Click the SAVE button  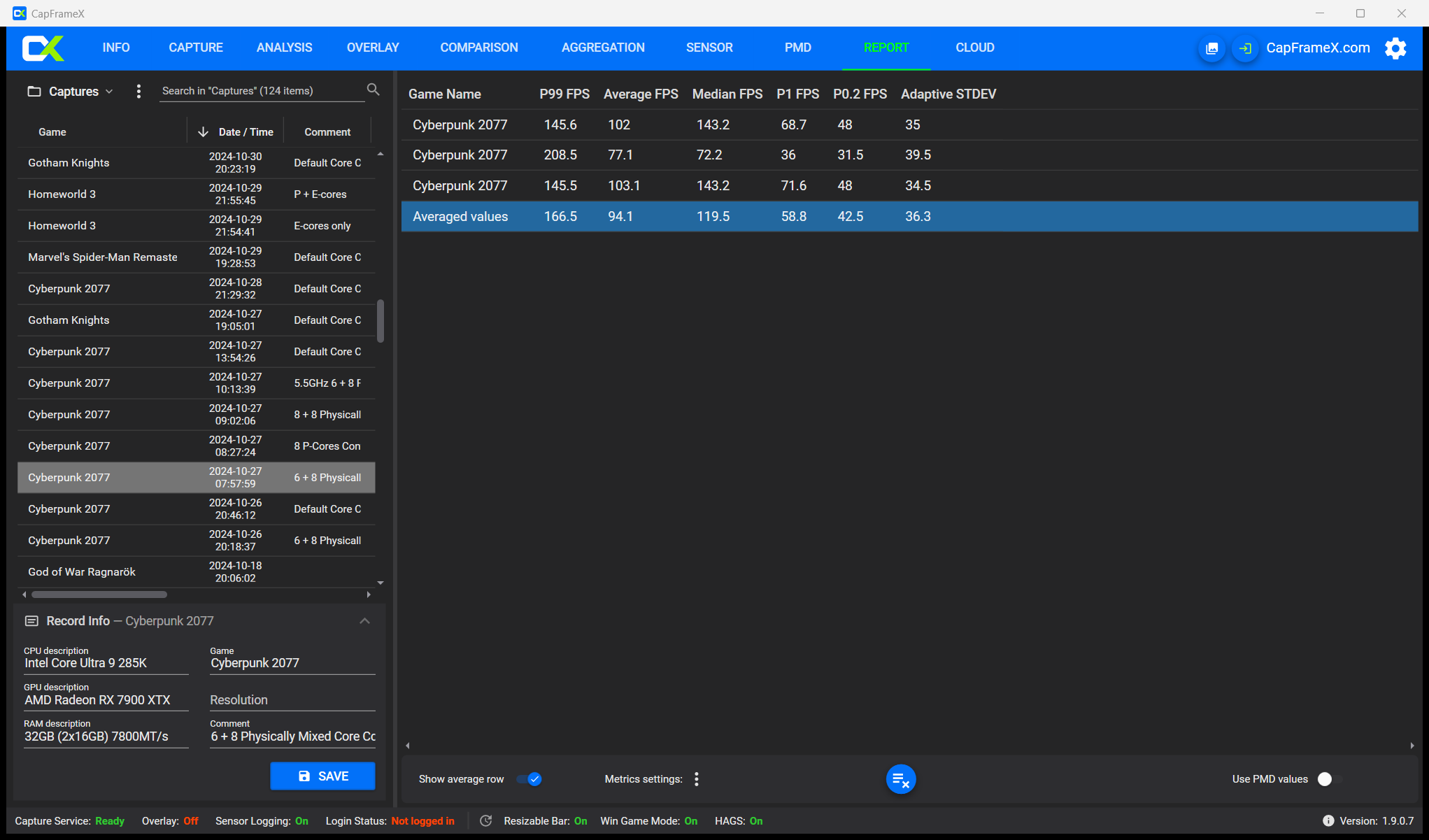[322, 776]
